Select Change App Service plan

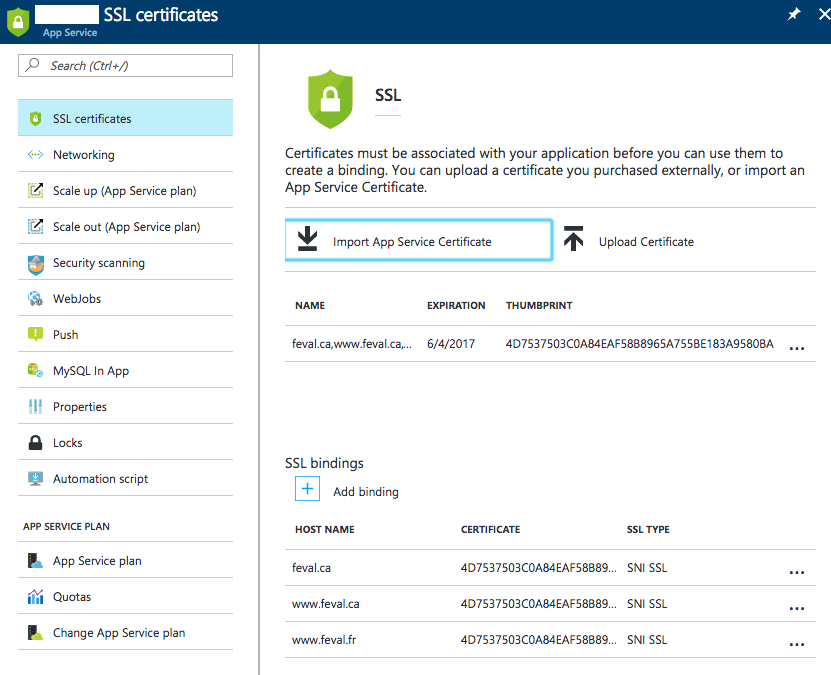click(126, 632)
